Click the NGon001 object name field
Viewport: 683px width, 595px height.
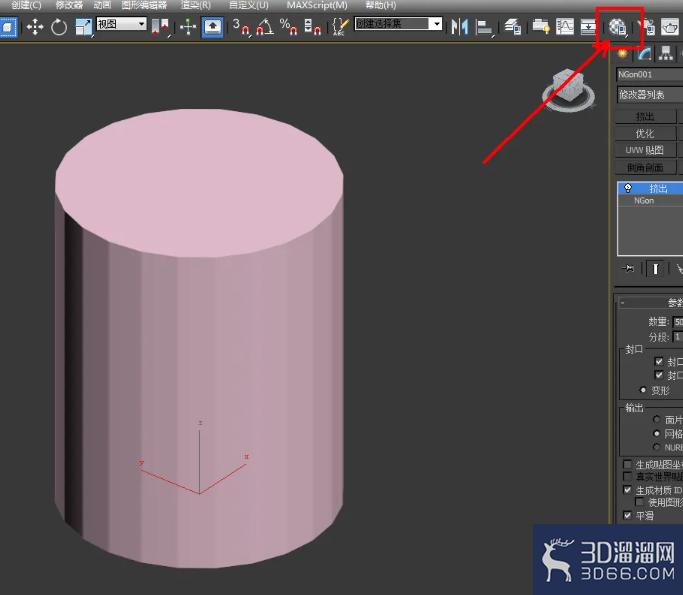(649, 74)
